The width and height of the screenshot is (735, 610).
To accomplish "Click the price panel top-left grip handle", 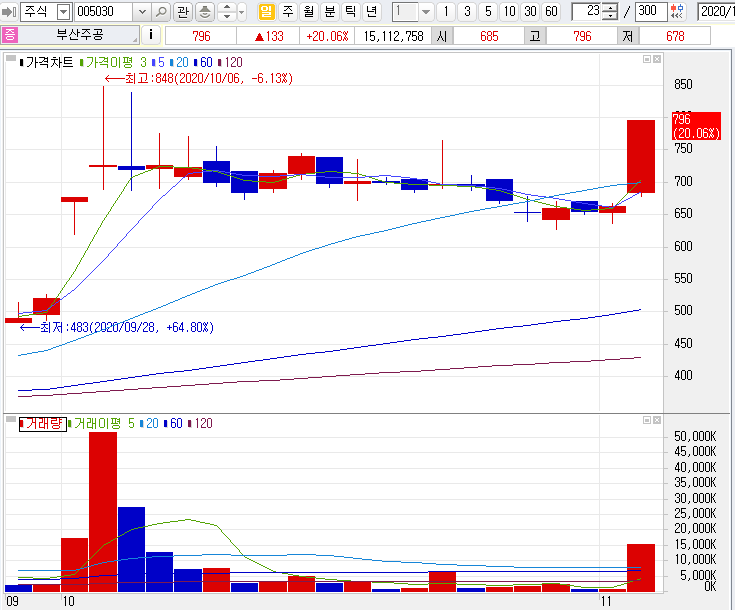I will pos(10,59).
